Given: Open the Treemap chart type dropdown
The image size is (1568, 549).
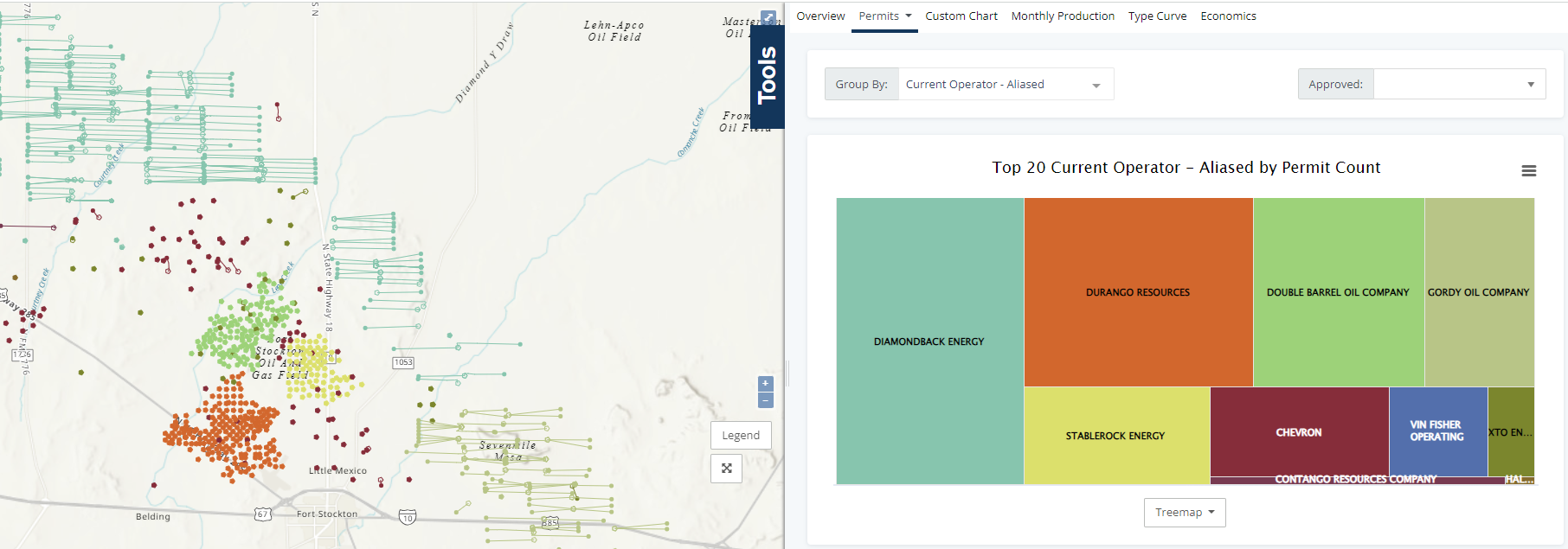Looking at the screenshot, I should click(x=1185, y=513).
